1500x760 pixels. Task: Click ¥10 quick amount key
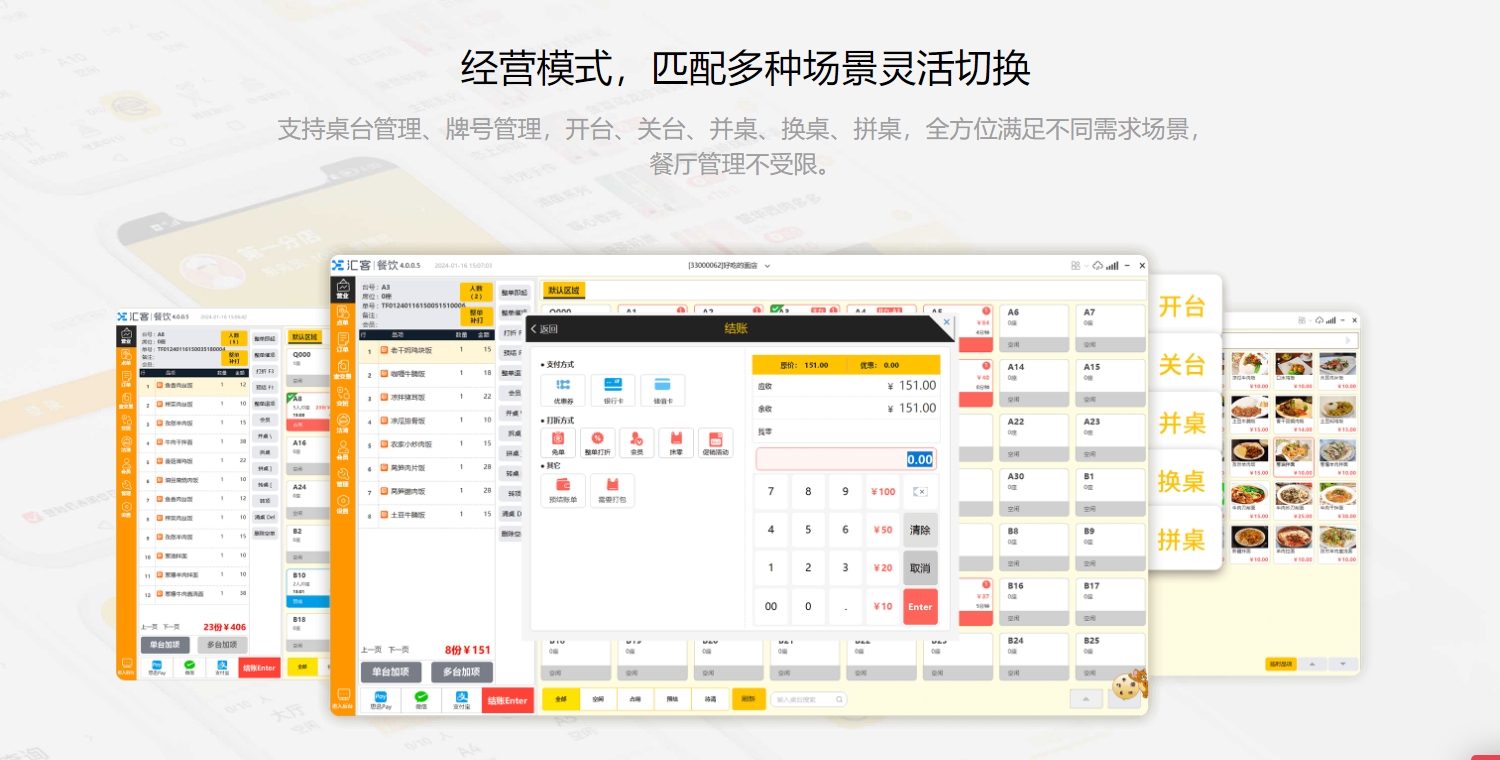(x=883, y=606)
